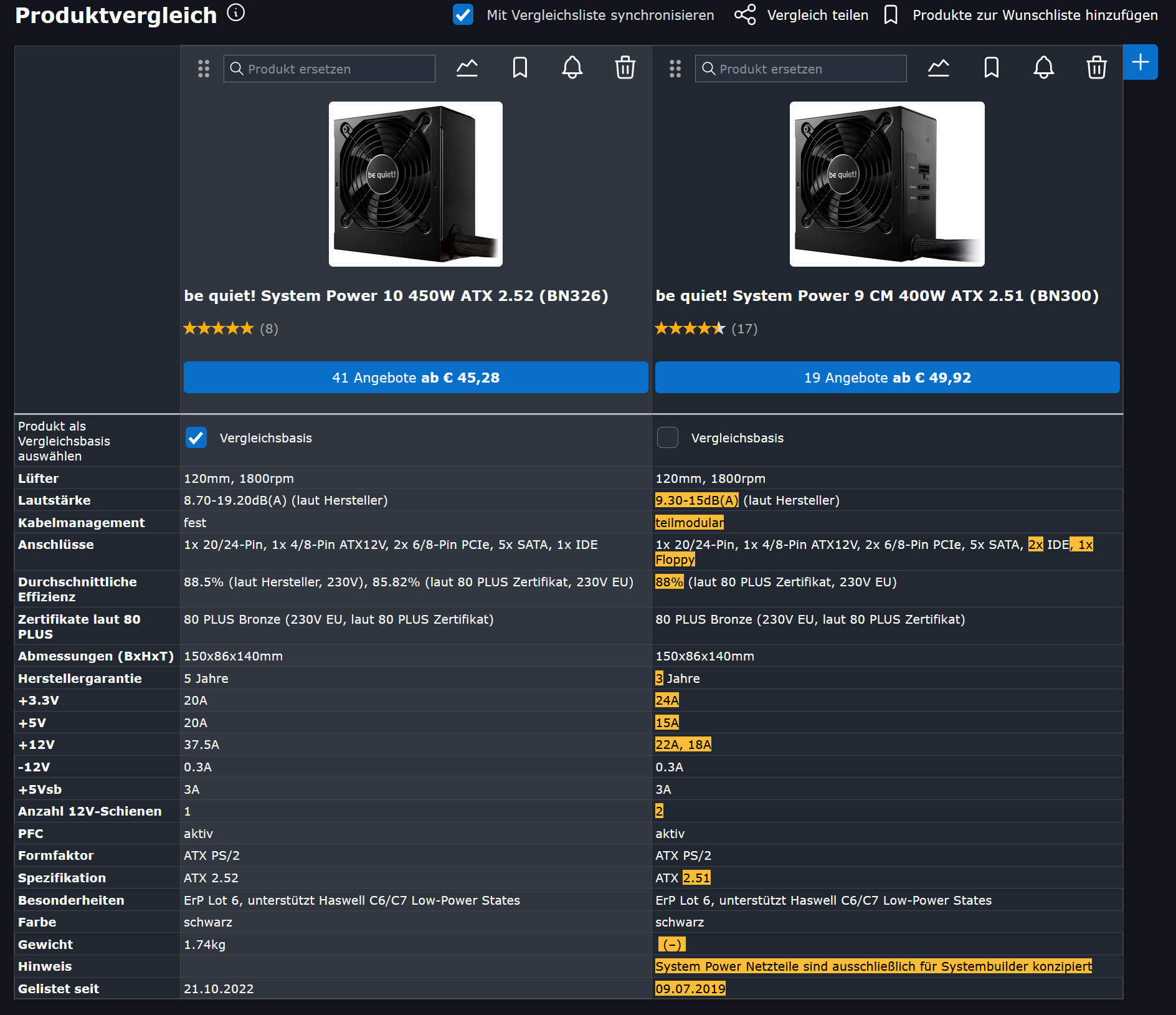Bookmark the System Power 10 450W product
1176x1015 pixels.
click(520, 68)
